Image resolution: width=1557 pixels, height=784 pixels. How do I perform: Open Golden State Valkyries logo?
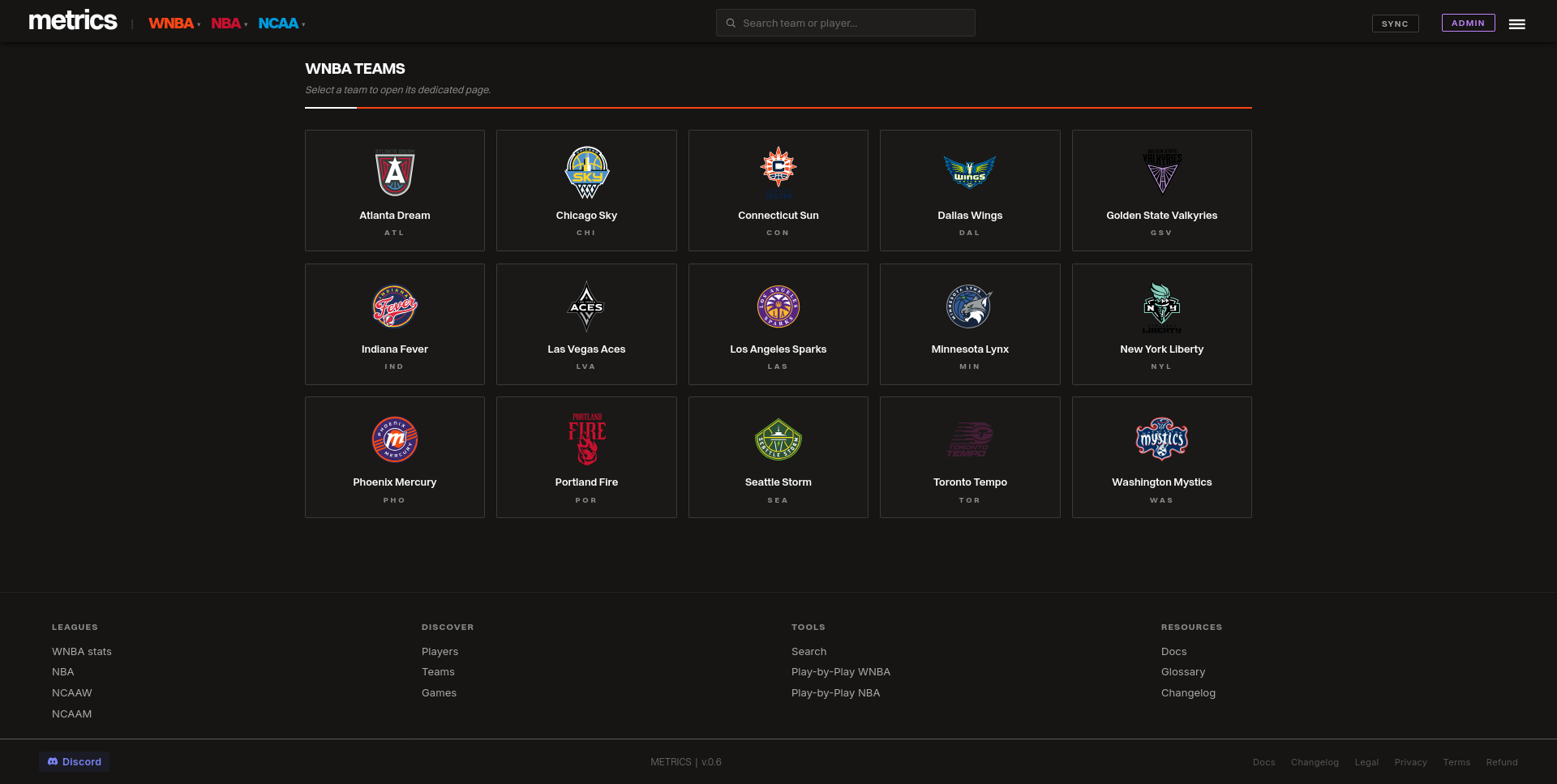coord(1162,172)
